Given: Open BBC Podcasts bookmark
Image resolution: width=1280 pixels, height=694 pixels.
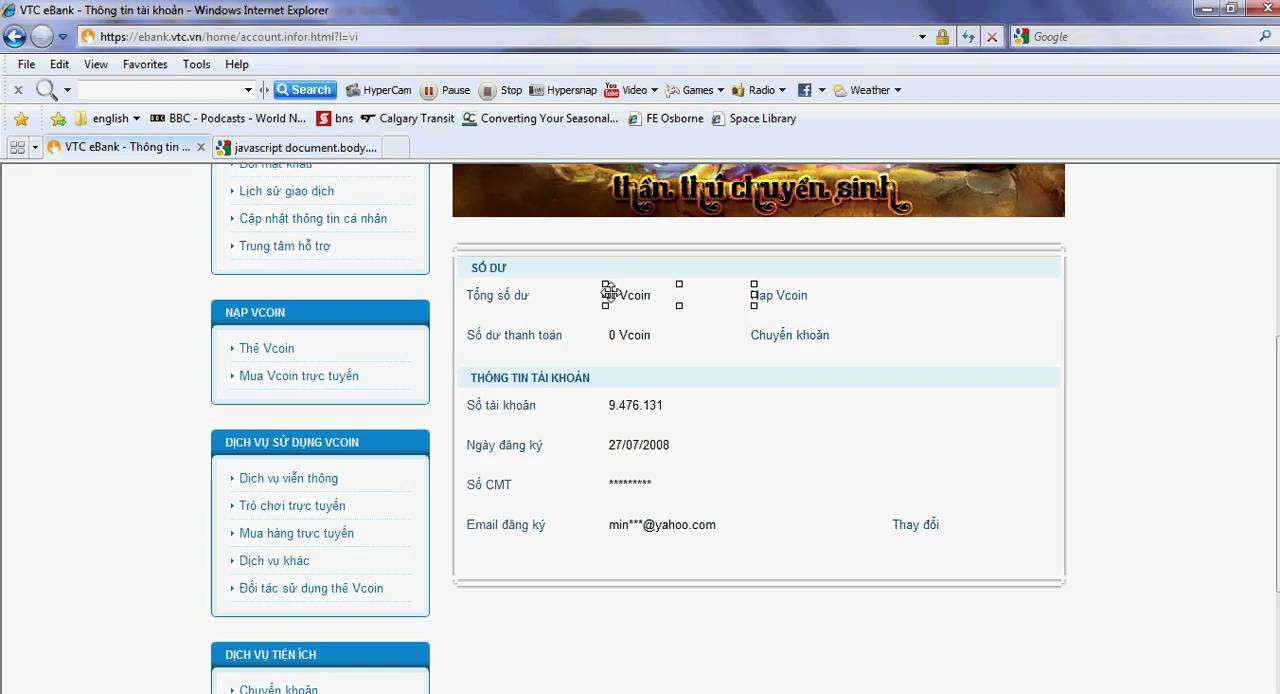Looking at the screenshot, I should pos(228,118).
